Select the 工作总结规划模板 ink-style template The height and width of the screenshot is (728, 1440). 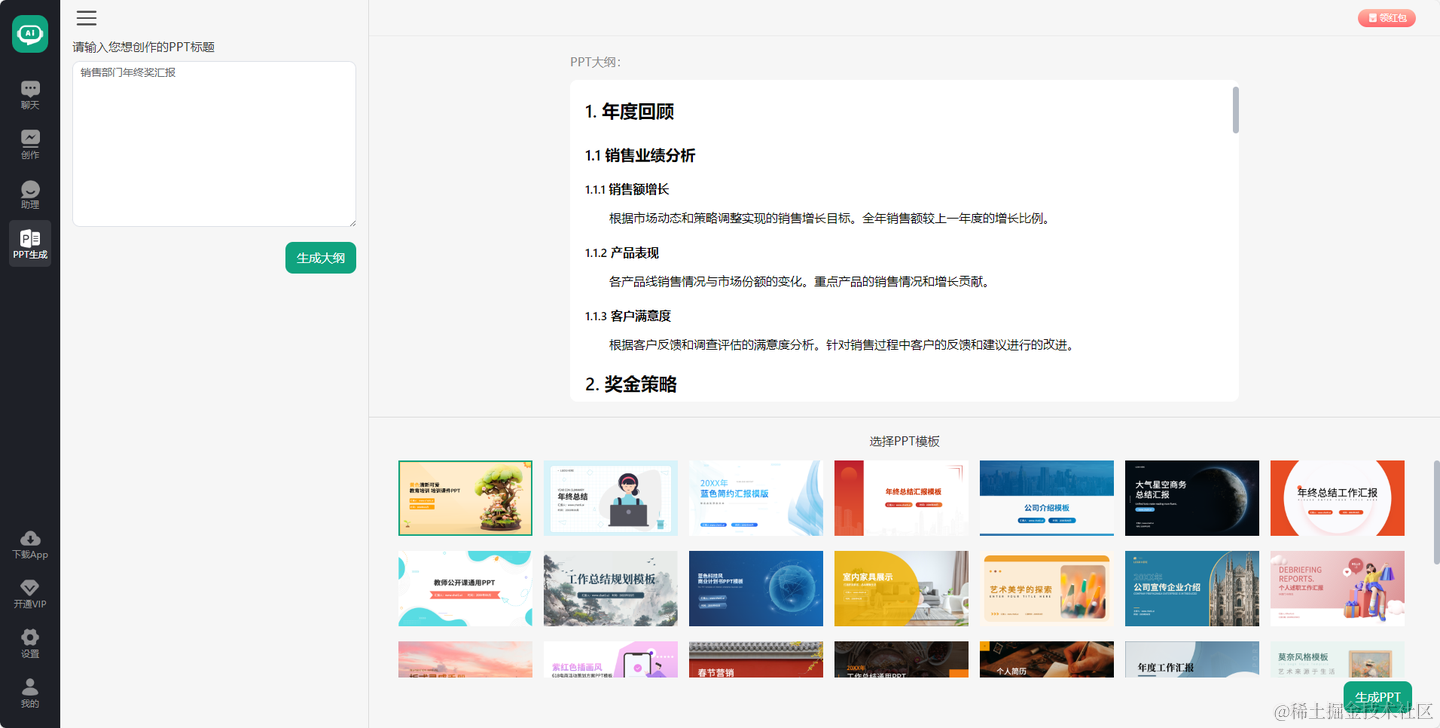610,588
